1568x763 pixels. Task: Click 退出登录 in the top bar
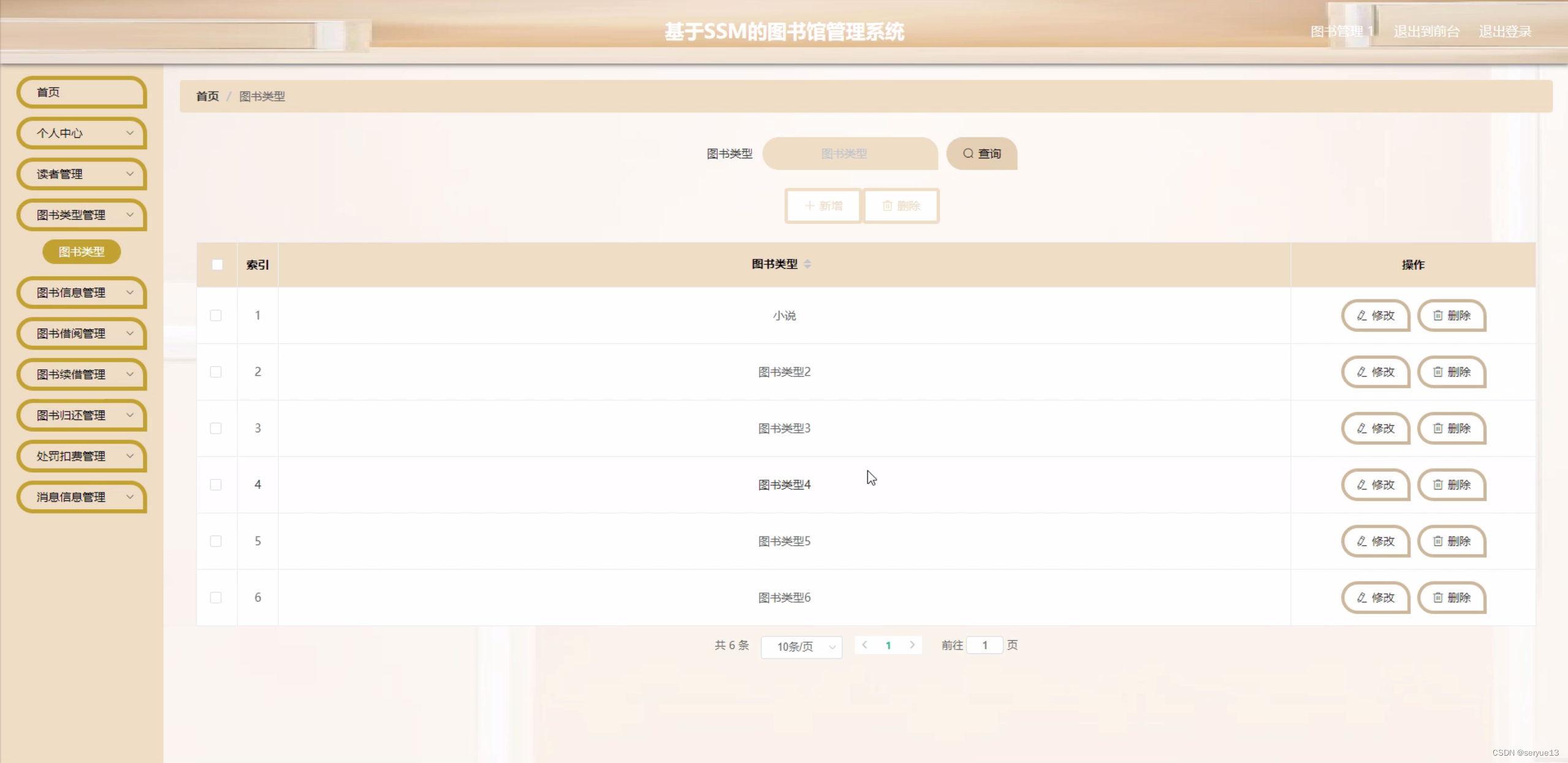coord(1505,31)
